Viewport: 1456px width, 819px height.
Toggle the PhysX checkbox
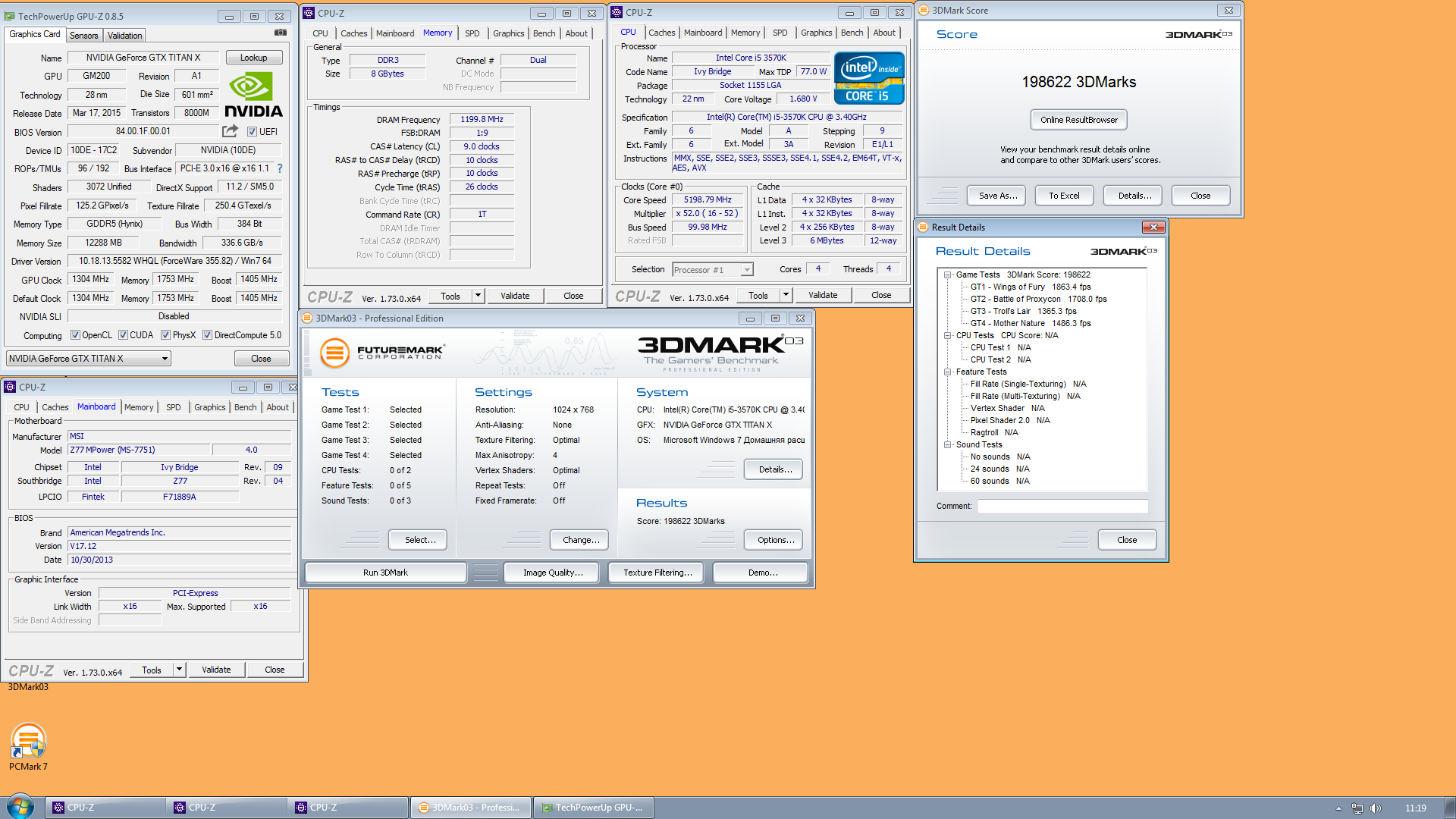[165, 335]
